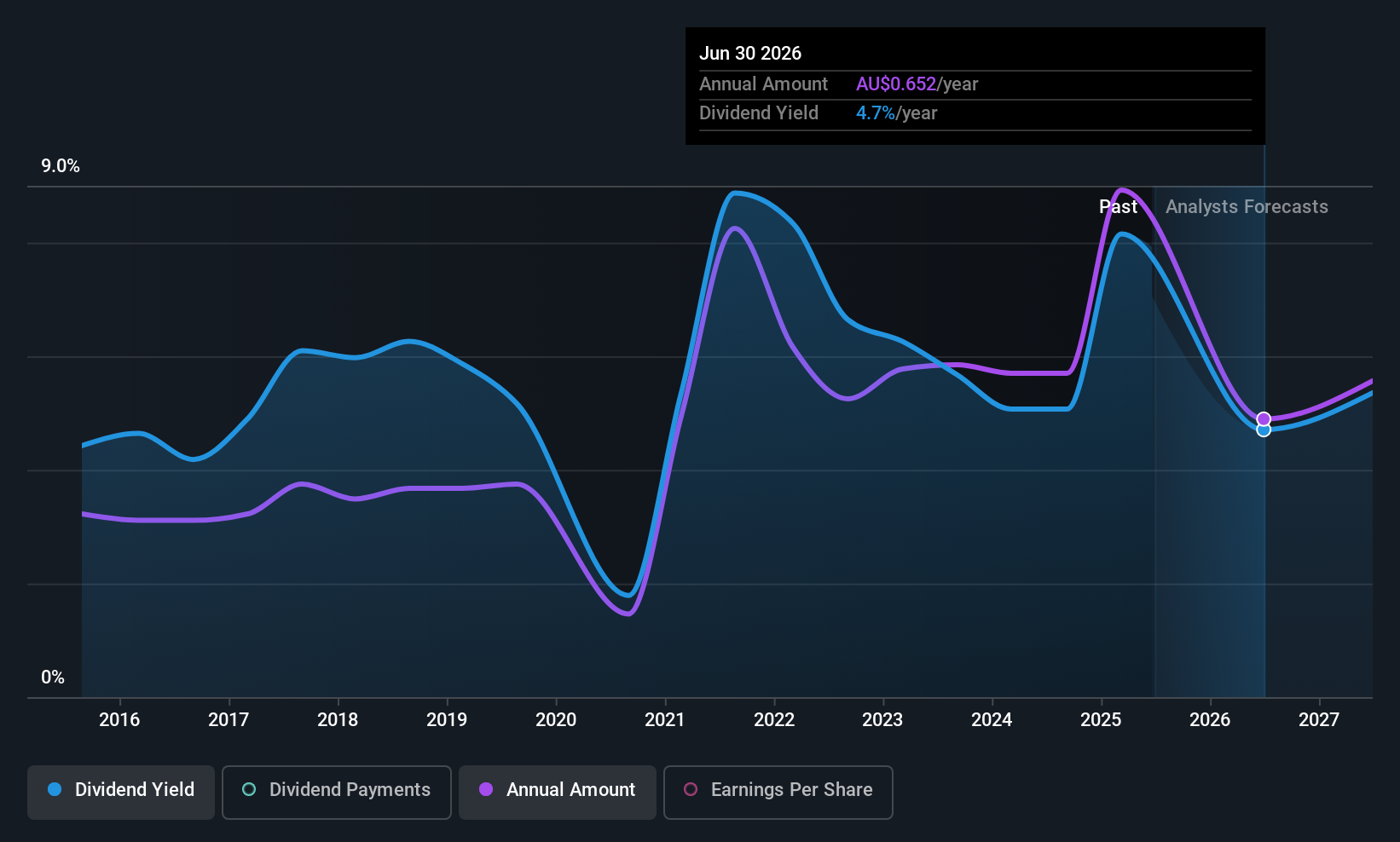The width and height of the screenshot is (1400, 842).
Task: Click the 2027 year axis label
Action: coord(1319,719)
